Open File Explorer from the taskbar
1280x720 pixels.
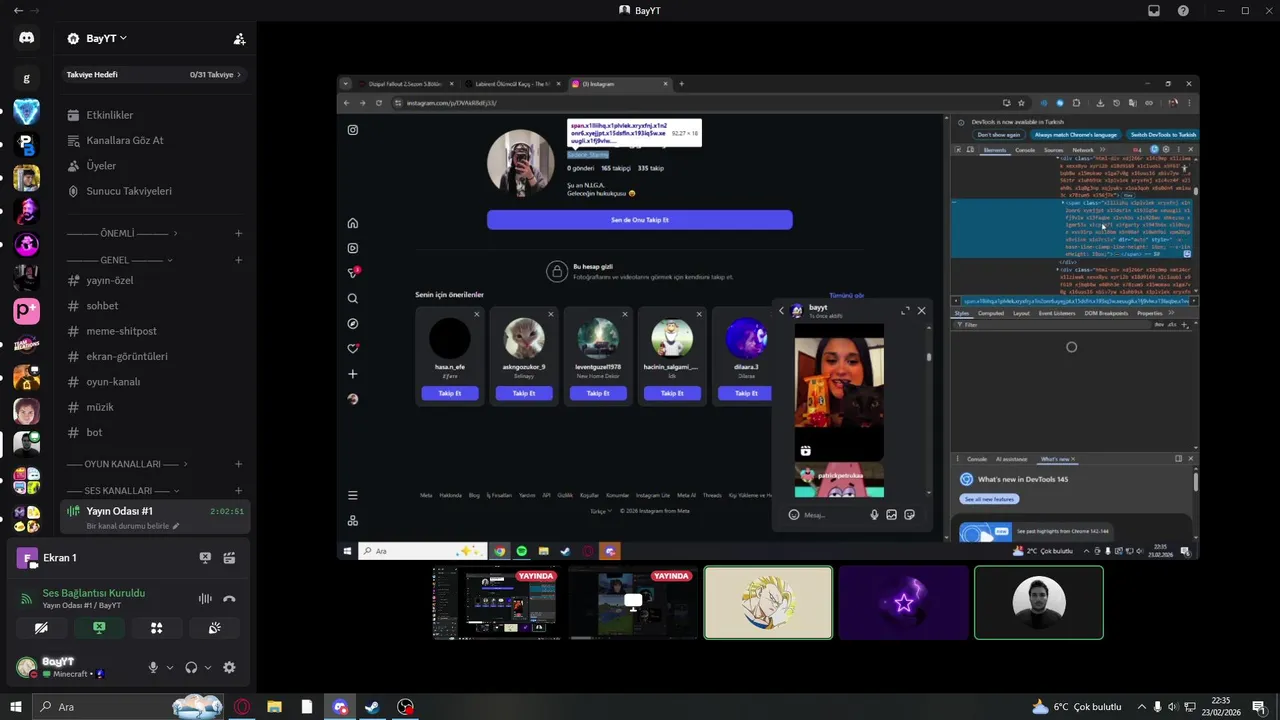[x=274, y=707]
